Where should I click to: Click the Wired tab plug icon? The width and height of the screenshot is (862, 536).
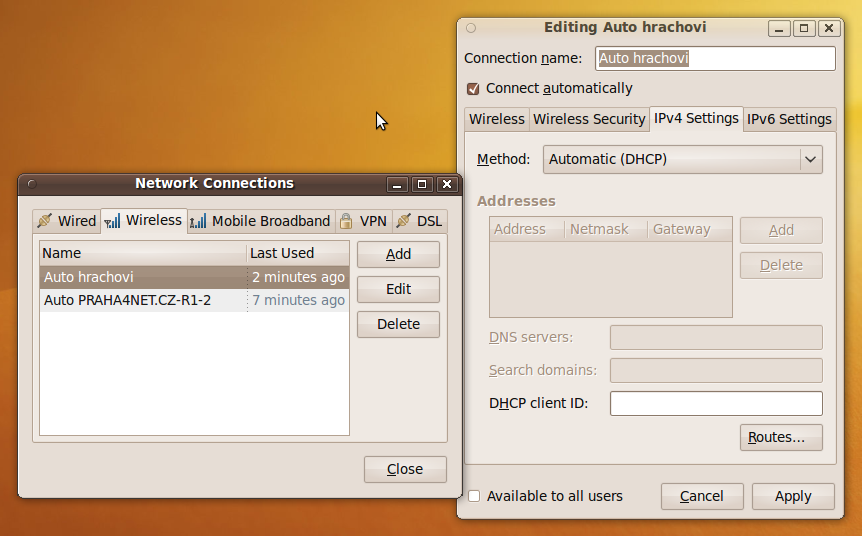point(45,221)
